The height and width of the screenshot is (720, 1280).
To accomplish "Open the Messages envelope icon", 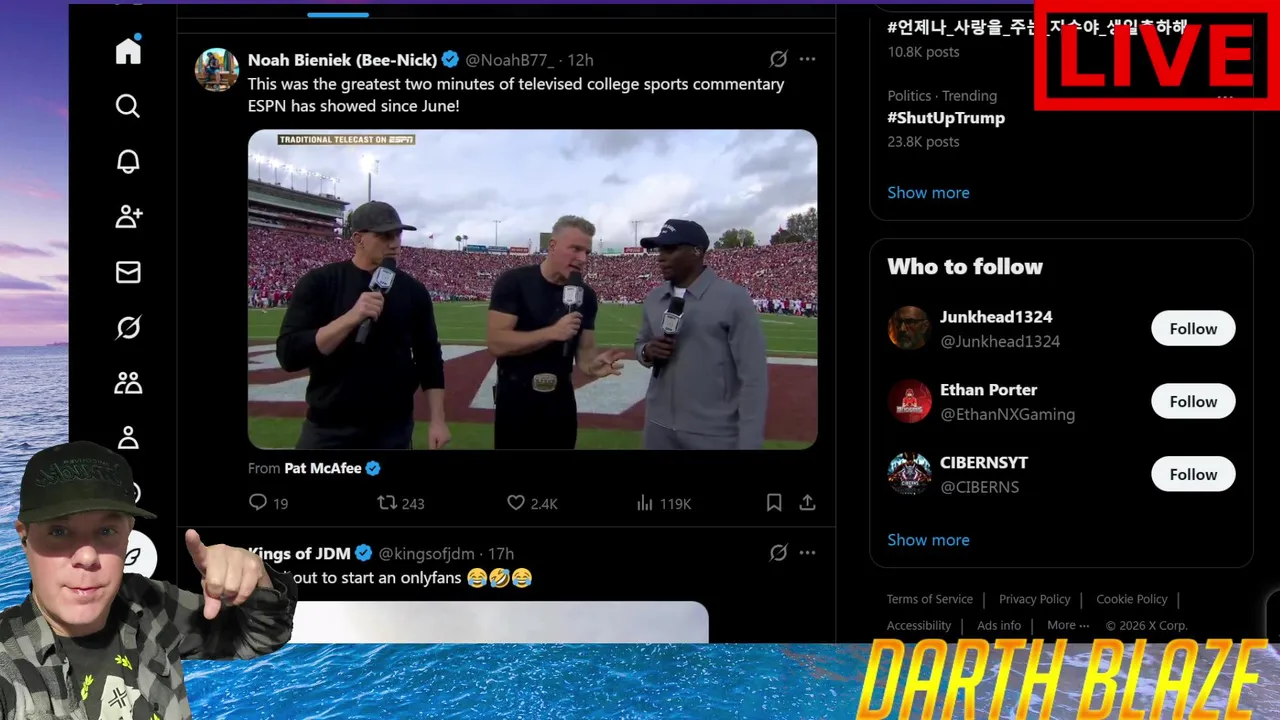I will pos(128,272).
